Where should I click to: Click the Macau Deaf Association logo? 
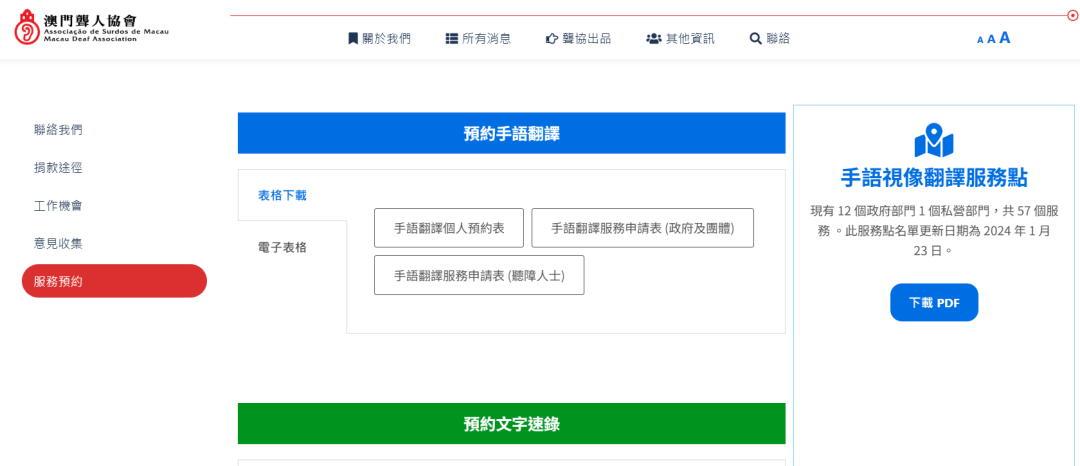[x=92, y=27]
